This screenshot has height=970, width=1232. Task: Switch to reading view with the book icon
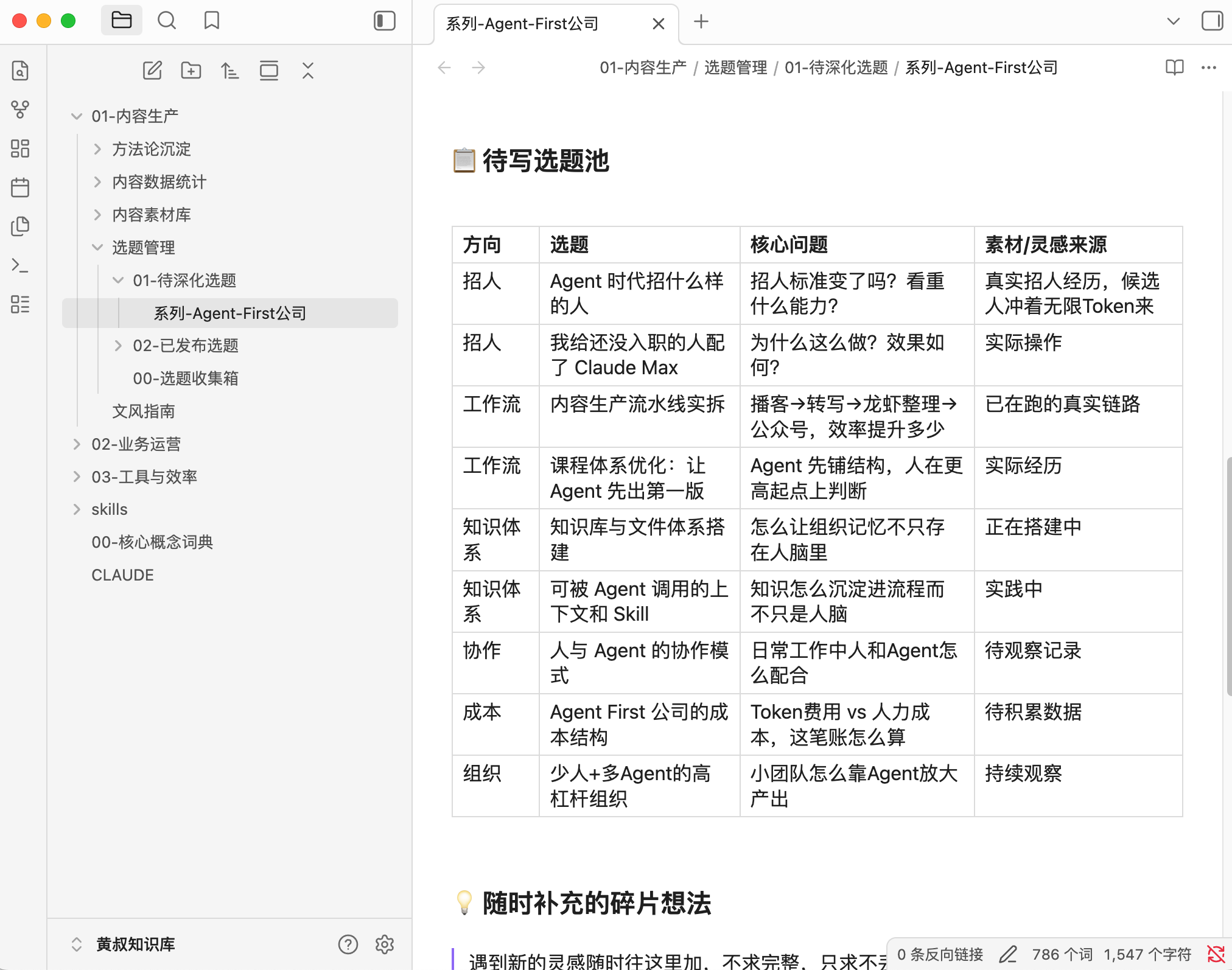point(1174,68)
